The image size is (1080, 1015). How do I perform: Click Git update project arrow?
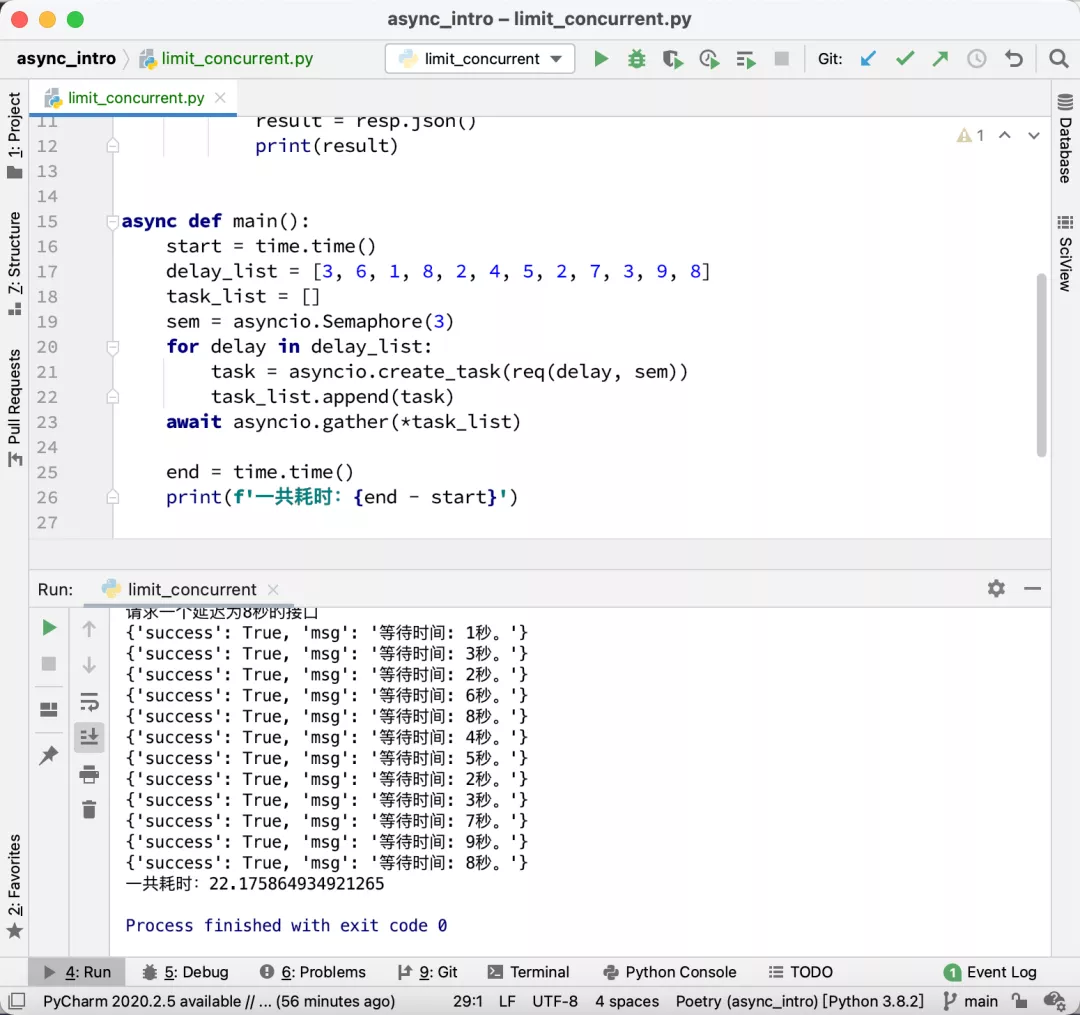868,59
